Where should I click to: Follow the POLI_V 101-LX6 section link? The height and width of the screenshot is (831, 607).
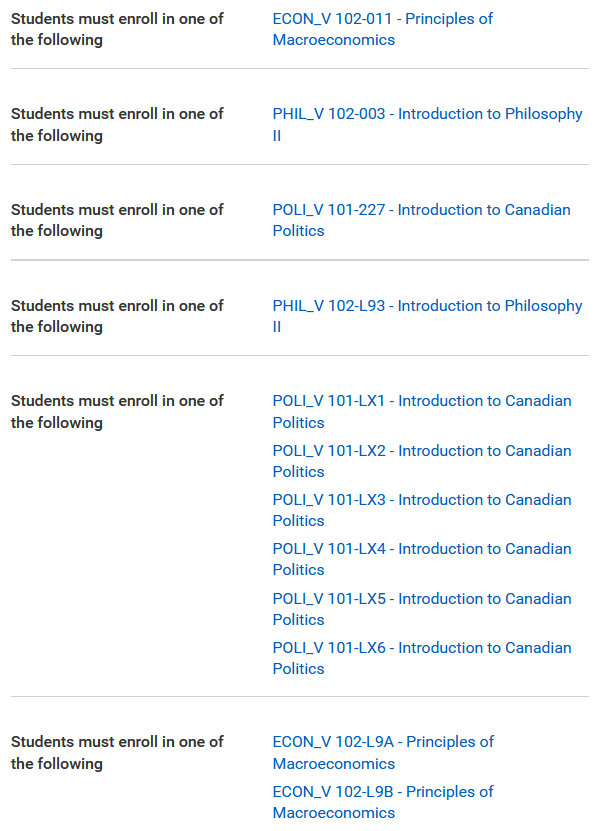(x=422, y=658)
